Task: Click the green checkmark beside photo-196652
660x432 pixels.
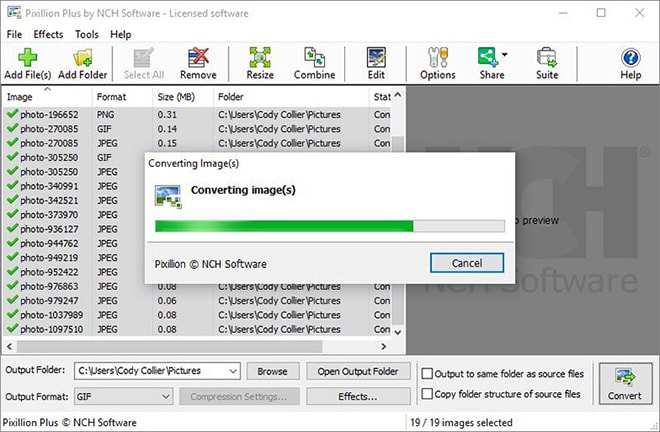Action: 12,114
